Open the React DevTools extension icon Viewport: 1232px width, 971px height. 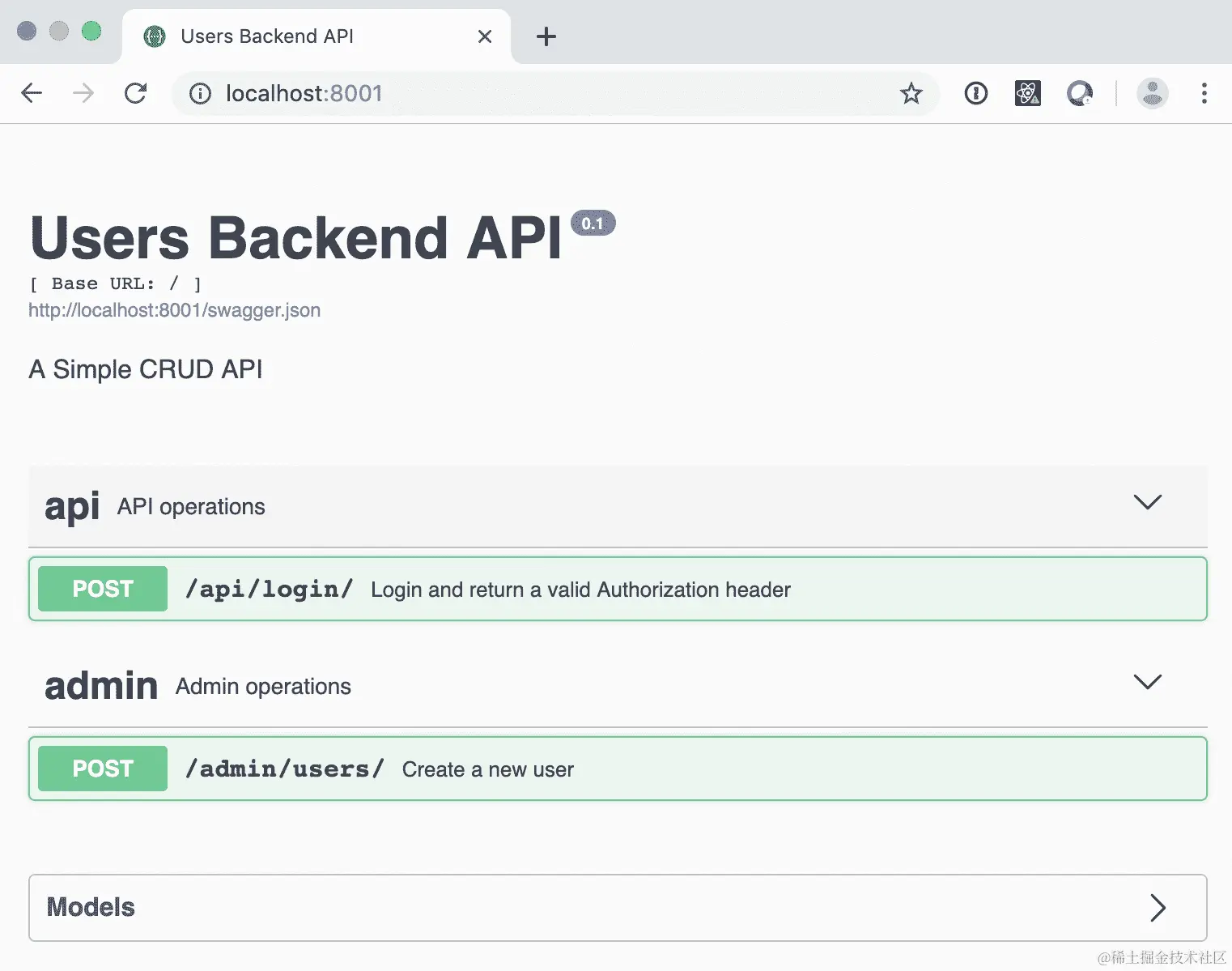pyautogui.click(x=1027, y=94)
